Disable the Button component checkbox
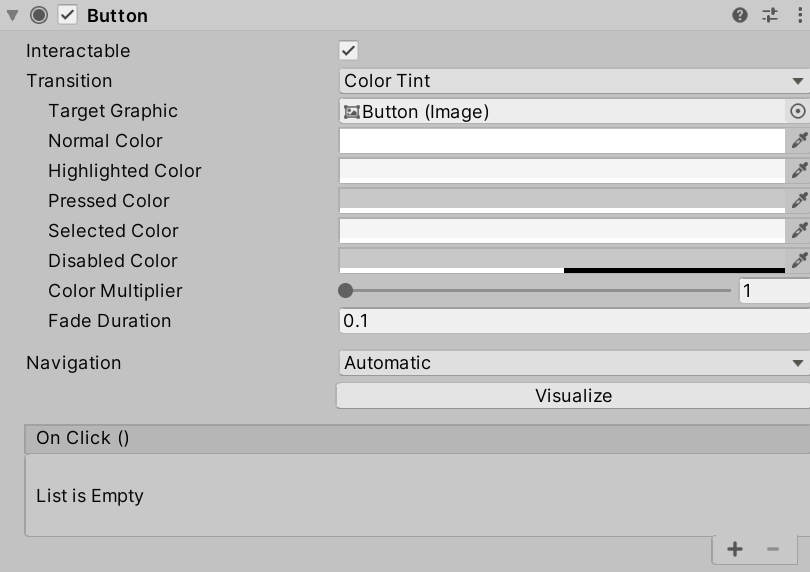This screenshot has height=572, width=810. (67, 15)
